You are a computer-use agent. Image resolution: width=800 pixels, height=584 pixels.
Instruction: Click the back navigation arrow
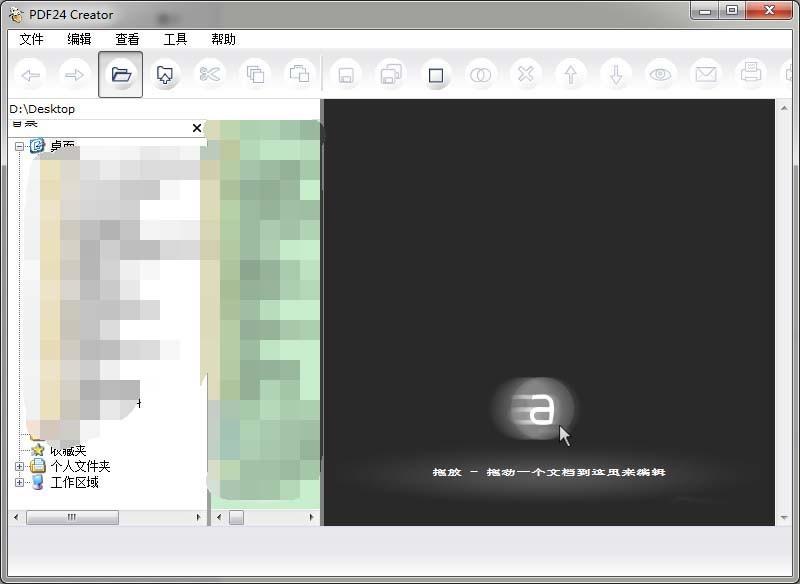pos(30,74)
